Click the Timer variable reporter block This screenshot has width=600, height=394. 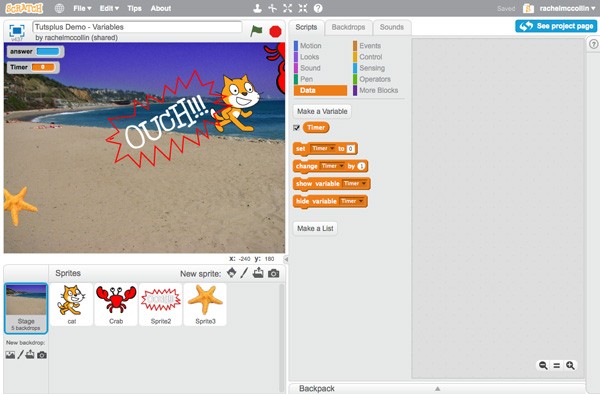(x=316, y=128)
